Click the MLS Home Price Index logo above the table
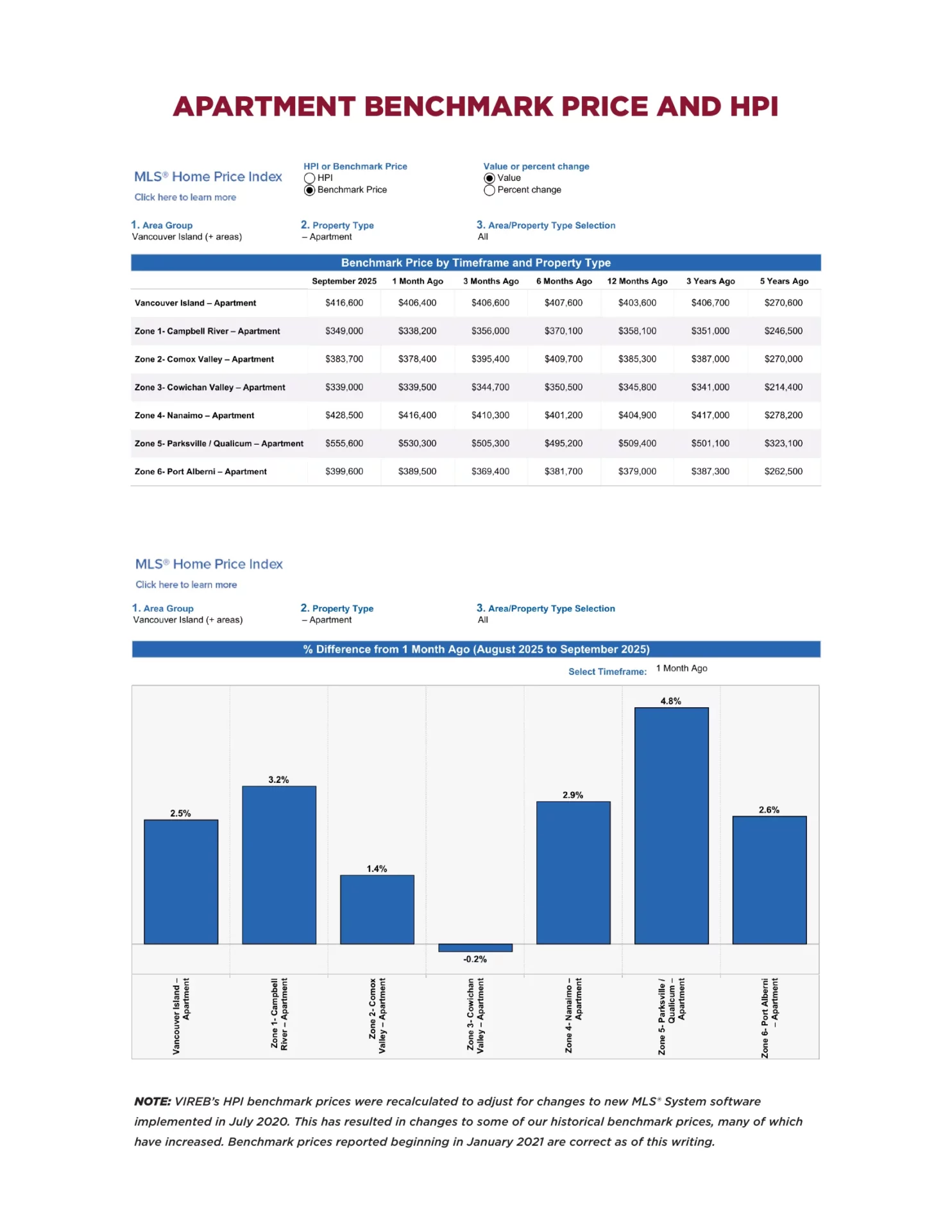952x1232 pixels. 208,177
